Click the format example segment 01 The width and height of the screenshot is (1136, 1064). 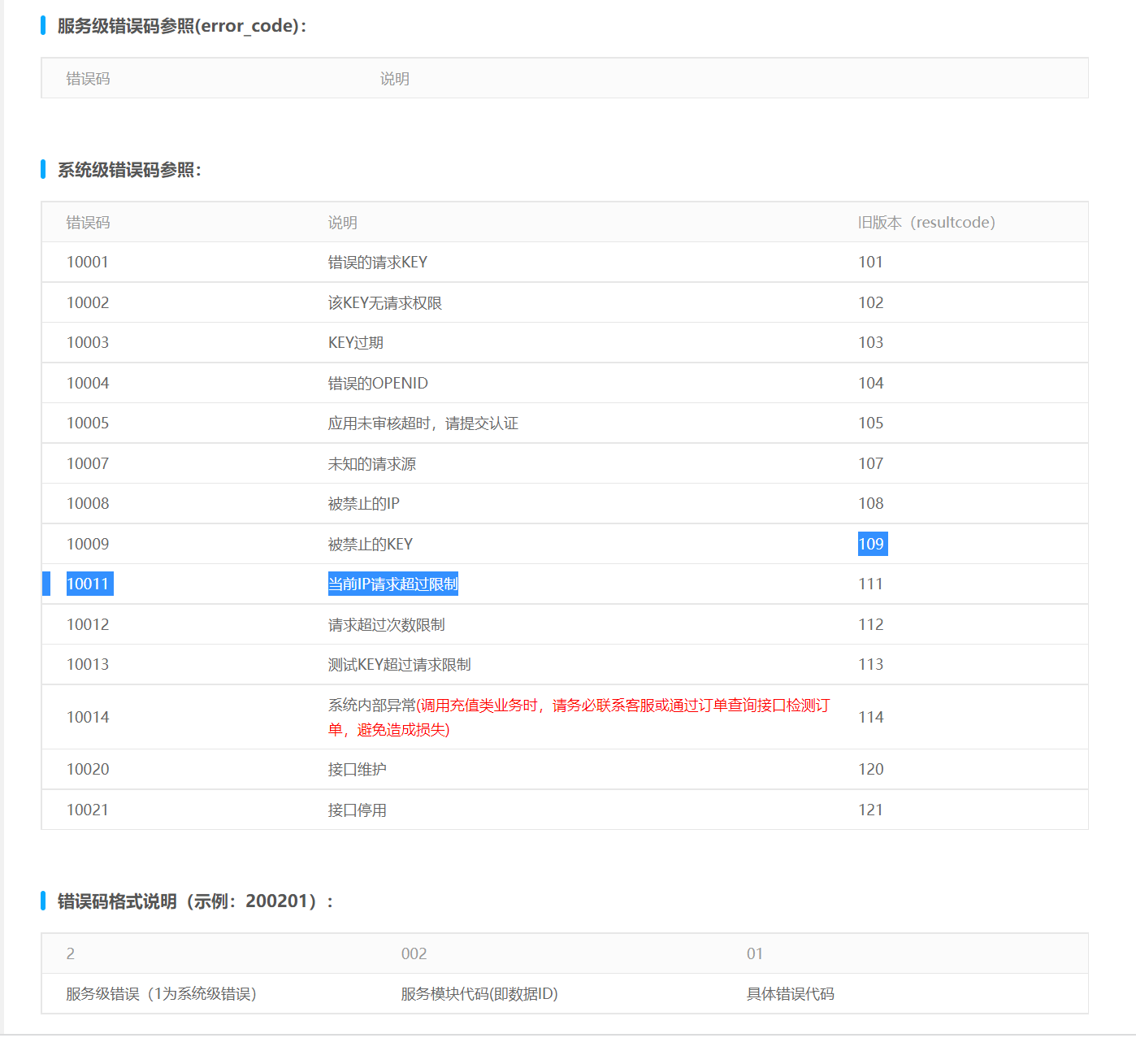click(x=755, y=953)
